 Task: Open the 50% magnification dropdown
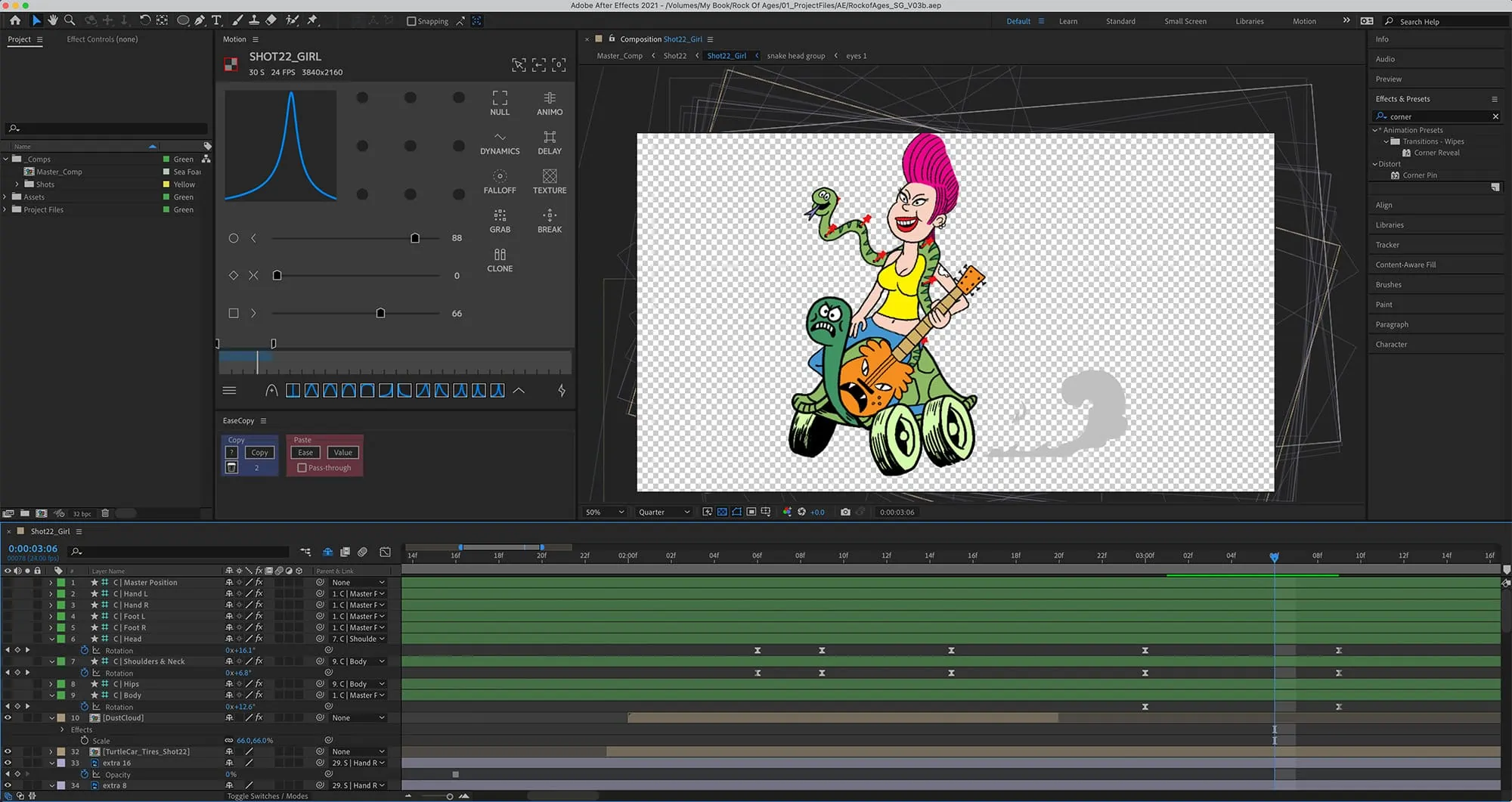(605, 512)
